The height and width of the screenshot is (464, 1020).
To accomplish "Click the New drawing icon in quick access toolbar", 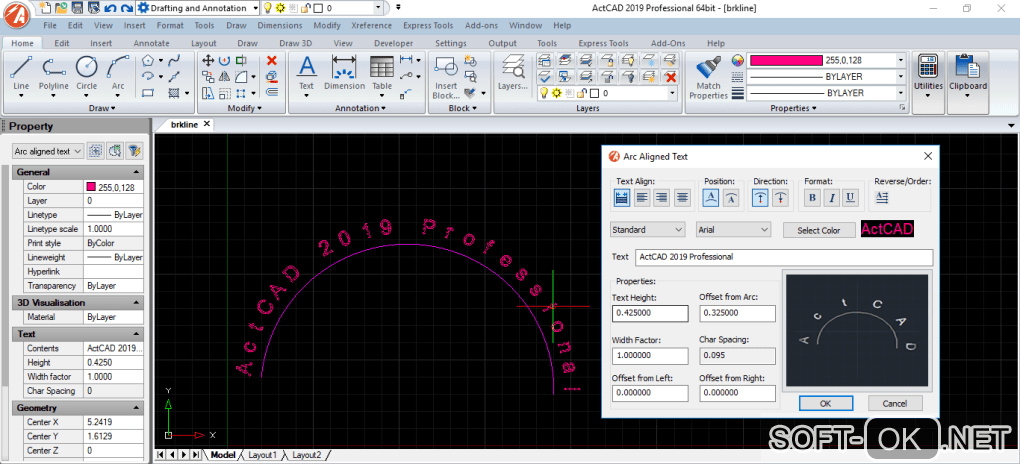I will point(46,8).
